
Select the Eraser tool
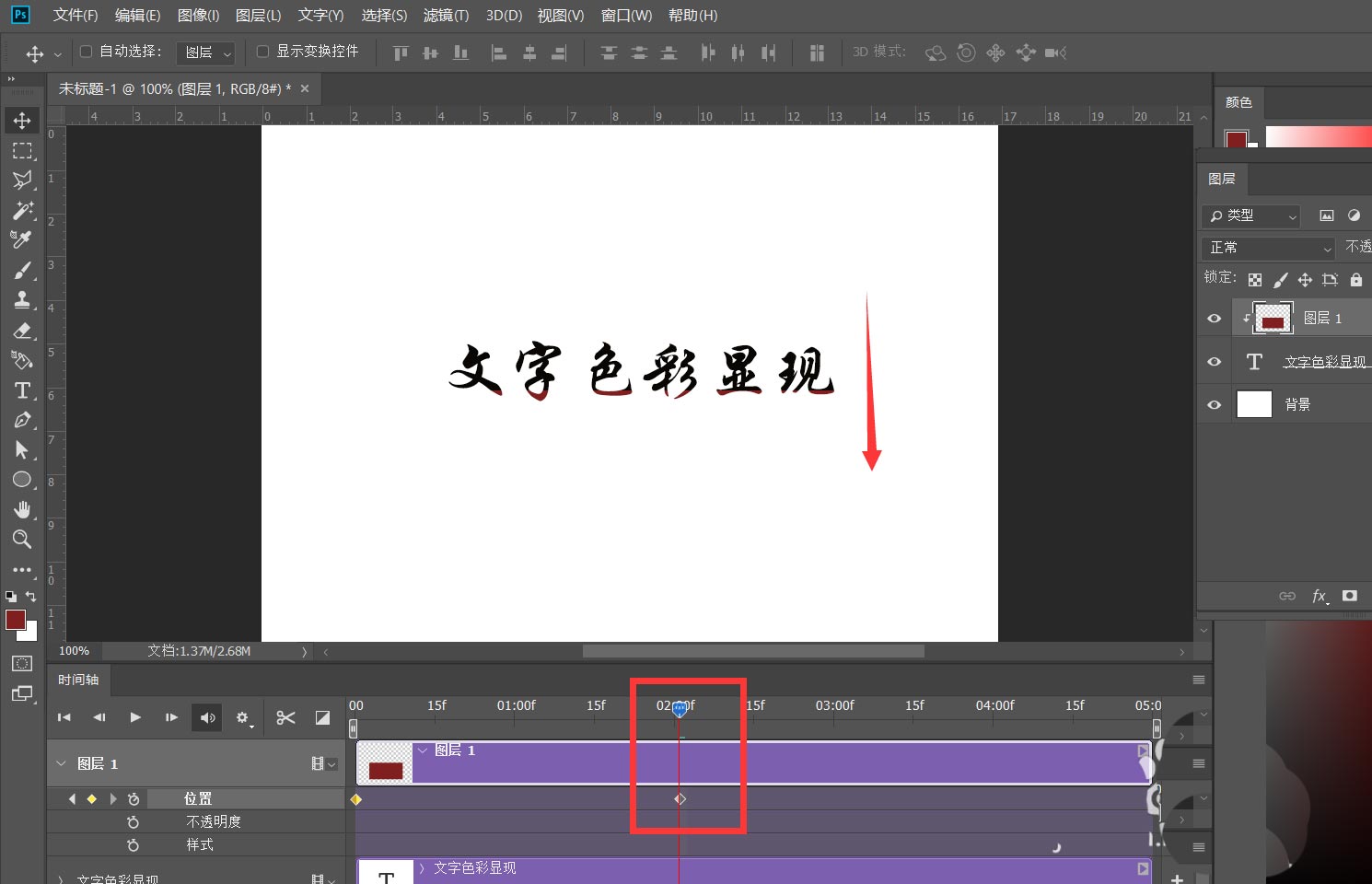tap(22, 330)
